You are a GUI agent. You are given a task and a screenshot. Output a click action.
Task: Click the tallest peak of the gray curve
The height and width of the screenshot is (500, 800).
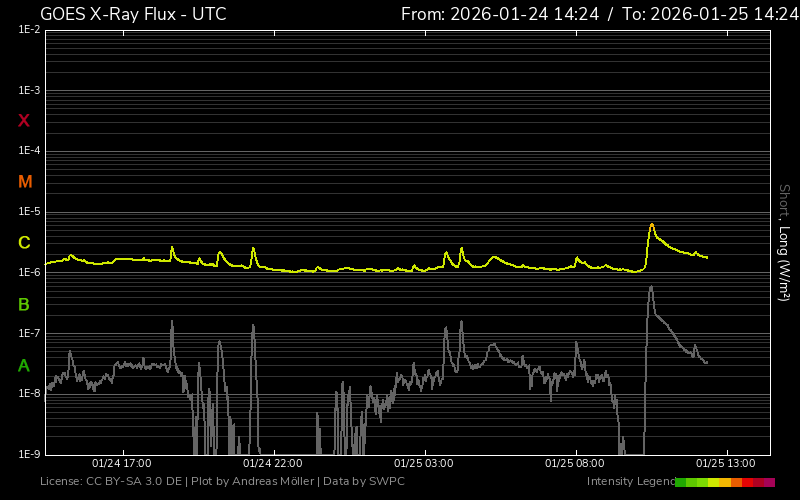point(651,287)
